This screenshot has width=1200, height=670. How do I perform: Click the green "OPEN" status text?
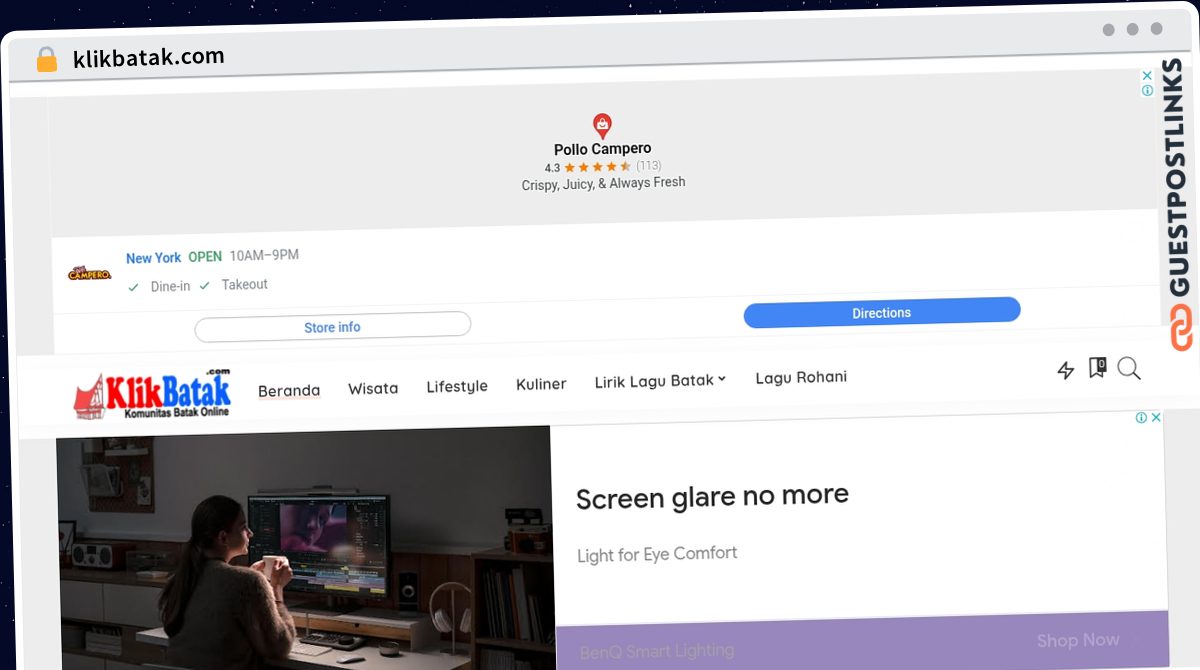205,257
